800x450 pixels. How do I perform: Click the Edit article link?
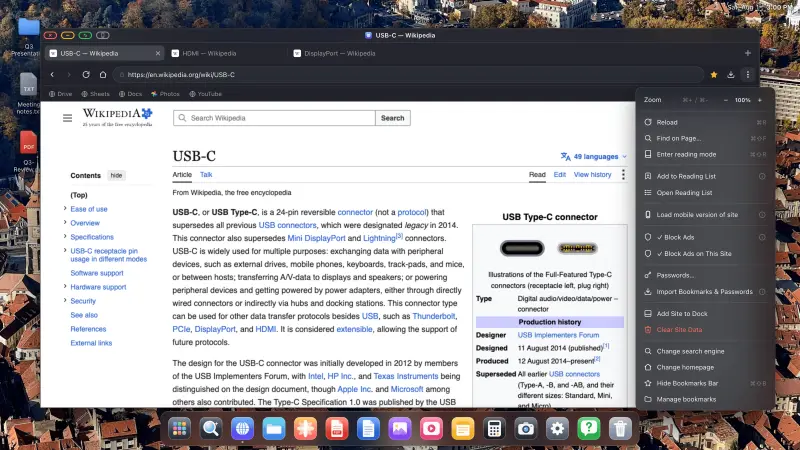[560, 174]
